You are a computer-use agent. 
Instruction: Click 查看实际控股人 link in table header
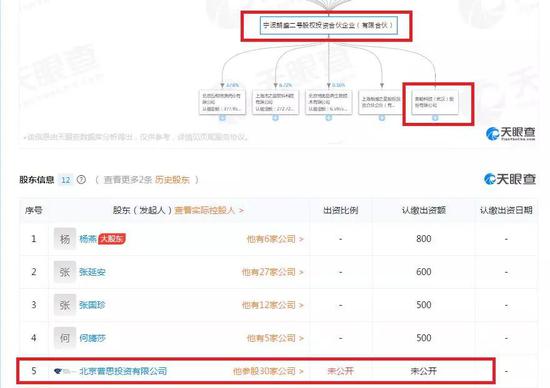(209, 210)
